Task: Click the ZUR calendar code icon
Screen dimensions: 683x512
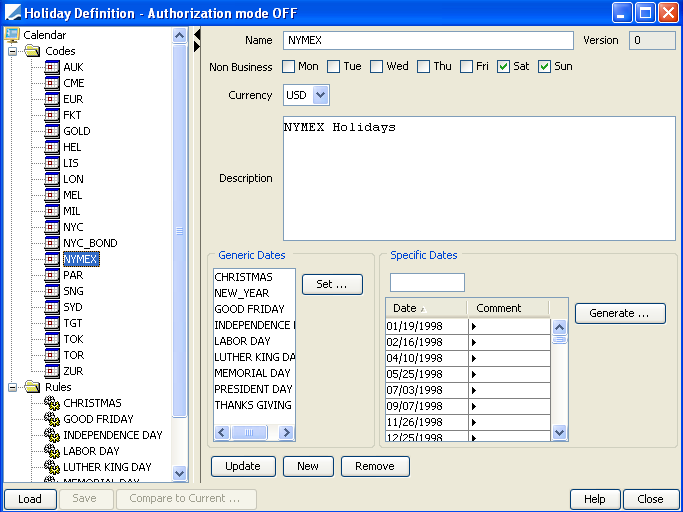Action: point(52,371)
